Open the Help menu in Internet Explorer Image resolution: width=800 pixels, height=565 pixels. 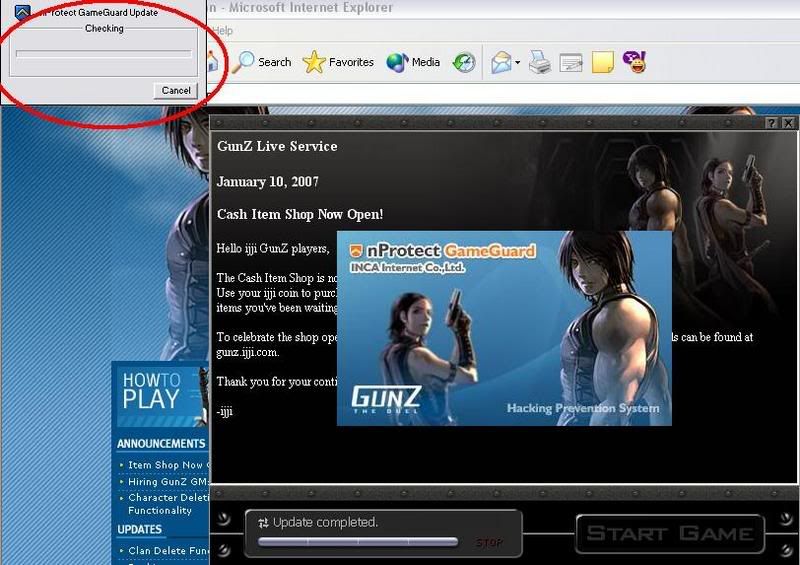point(222,31)
